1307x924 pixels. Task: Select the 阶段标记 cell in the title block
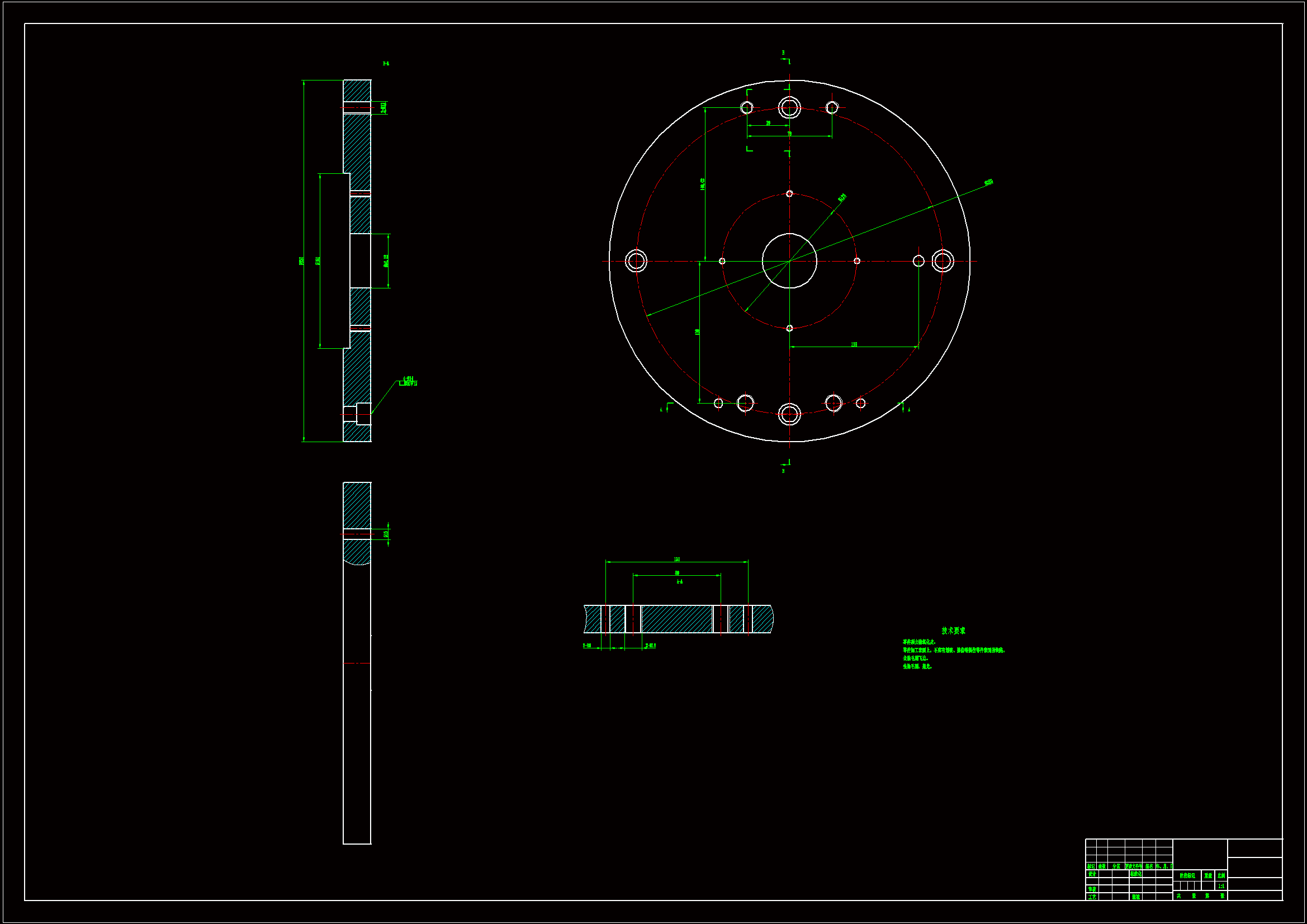pos(1187,875)
